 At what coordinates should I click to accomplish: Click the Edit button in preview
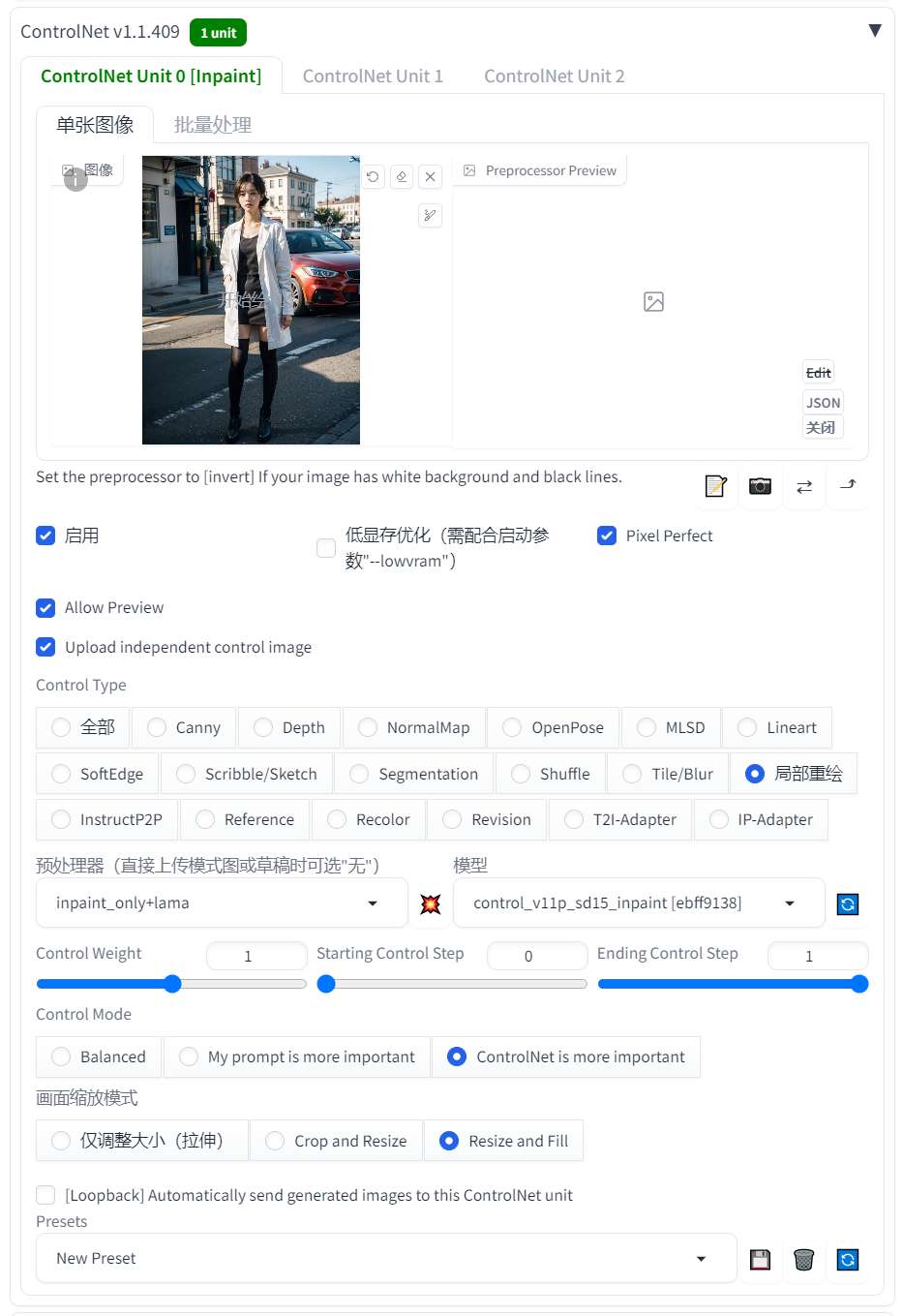[x=819, y=373]
